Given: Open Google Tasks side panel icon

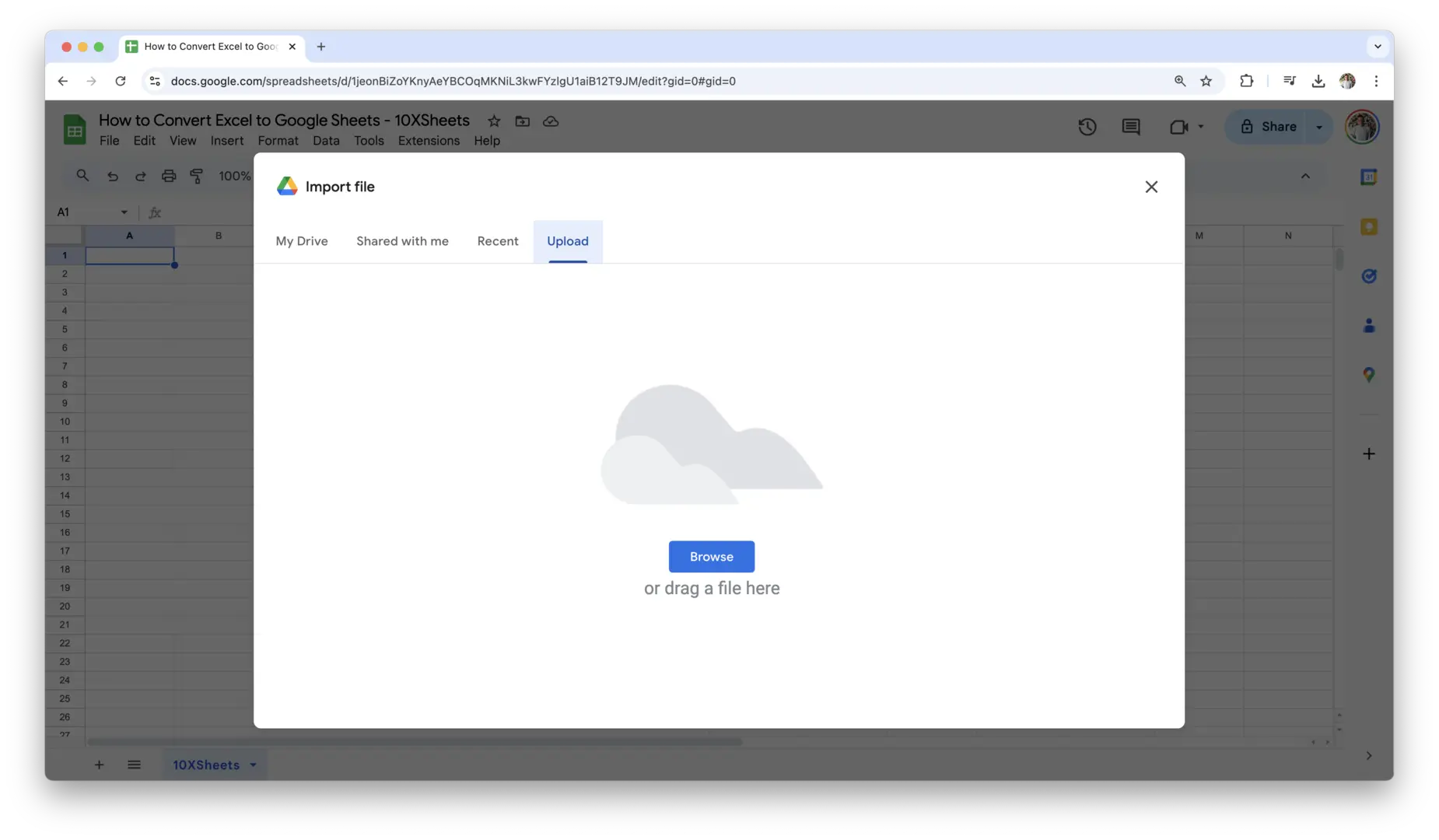Looking at the screenshot, I should [x=1368, y=276].
